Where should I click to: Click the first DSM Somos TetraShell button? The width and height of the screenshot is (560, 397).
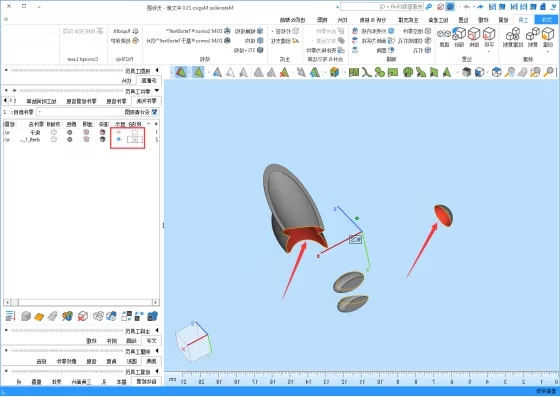point(199,31)
